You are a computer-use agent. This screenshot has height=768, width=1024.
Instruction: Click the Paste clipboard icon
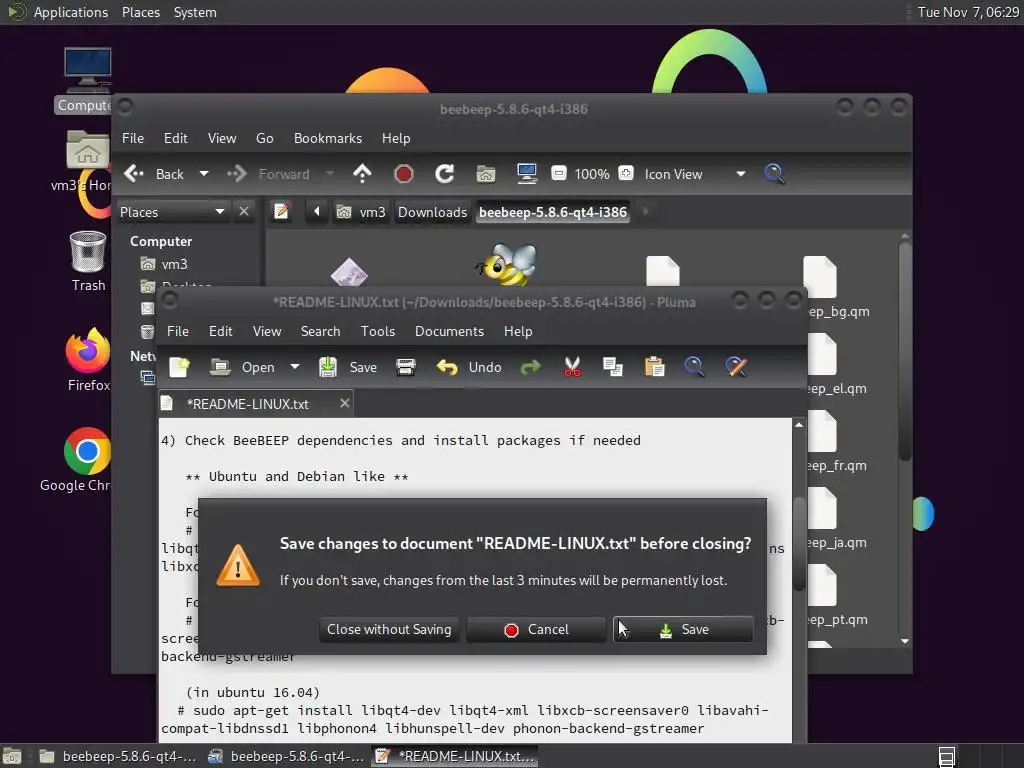[654, 367]
